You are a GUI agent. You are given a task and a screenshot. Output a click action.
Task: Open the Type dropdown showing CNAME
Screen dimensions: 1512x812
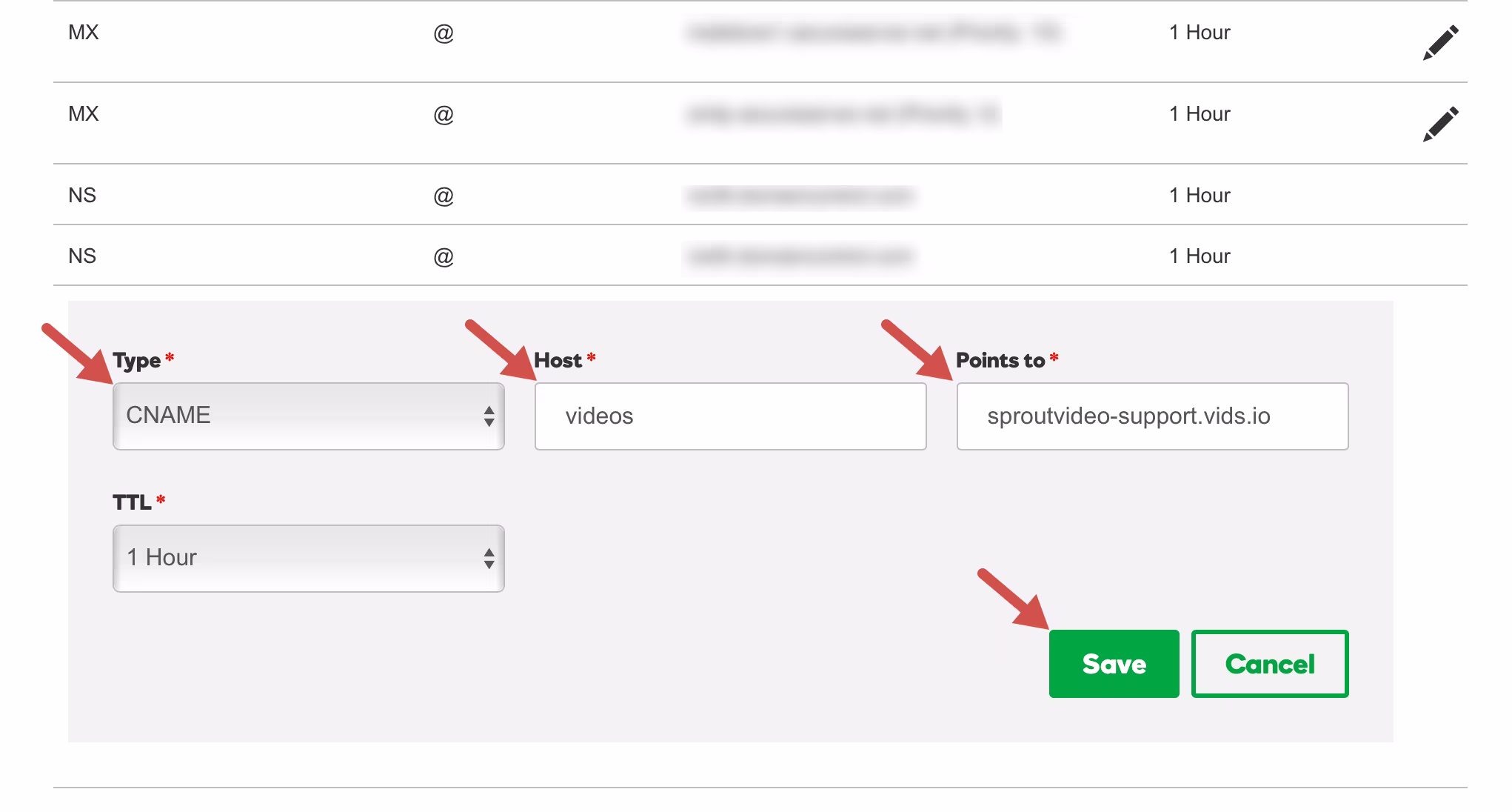pos(309,416)
